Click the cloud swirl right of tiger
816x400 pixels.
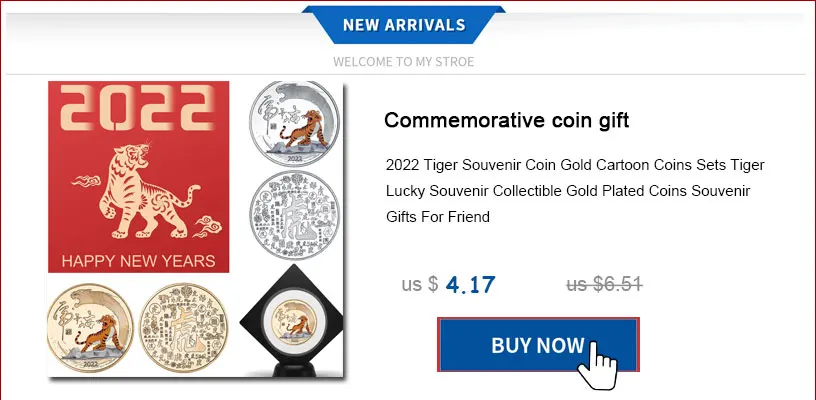[208, 227]
